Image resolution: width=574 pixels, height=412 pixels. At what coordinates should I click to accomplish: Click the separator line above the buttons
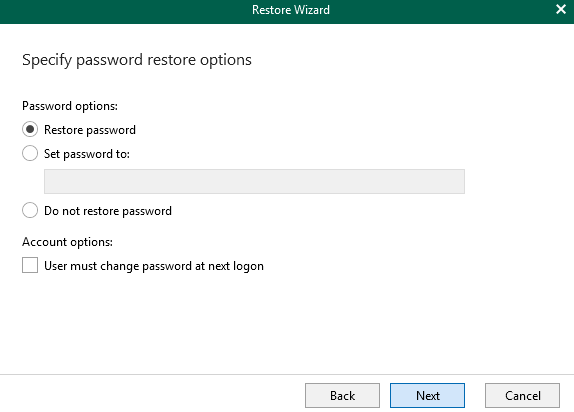coord(287,374)
